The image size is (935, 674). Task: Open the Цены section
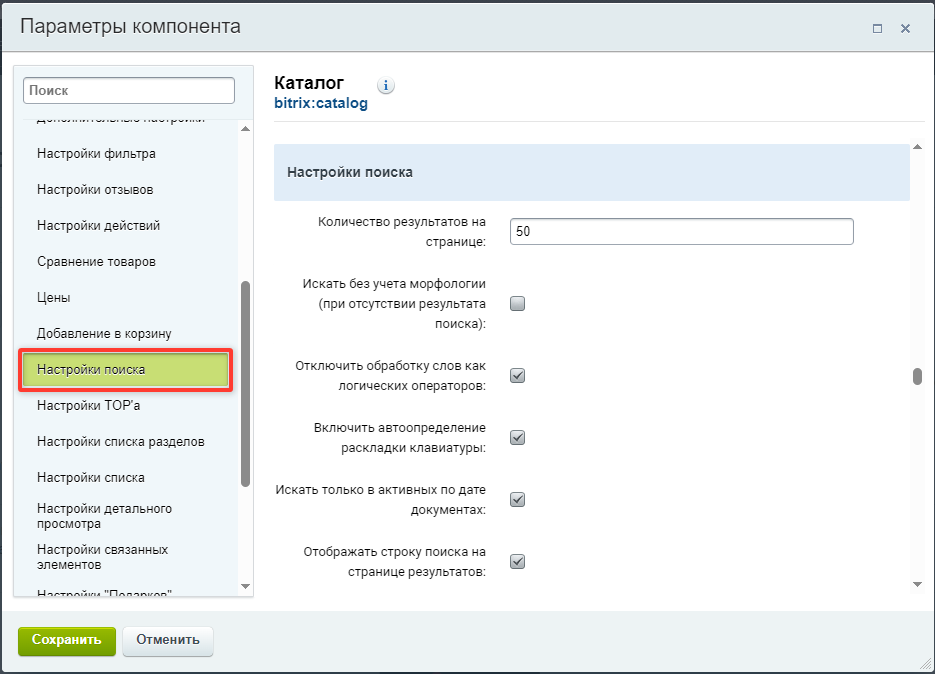[x=54, y=298]
